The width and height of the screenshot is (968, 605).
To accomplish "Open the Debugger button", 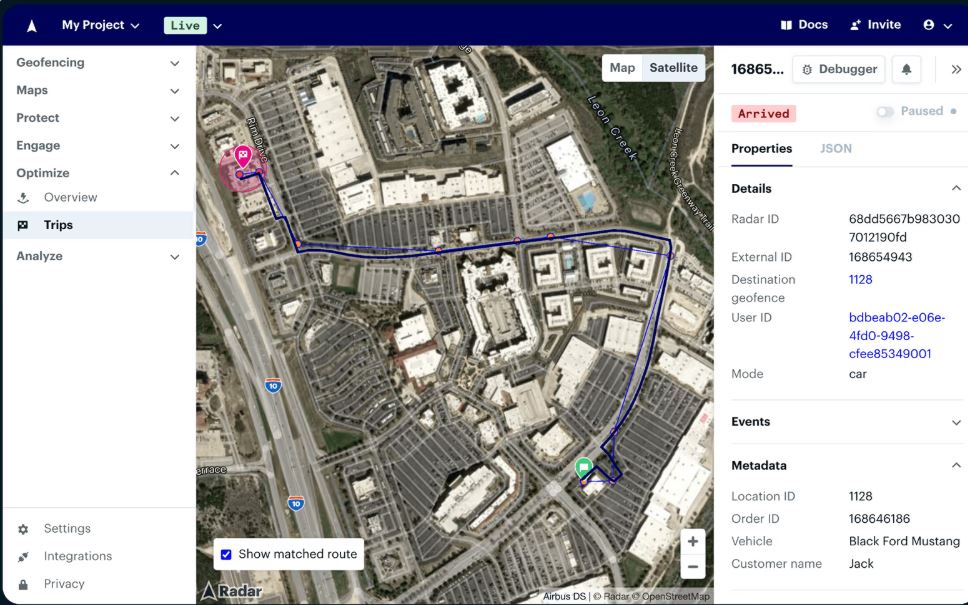I will pos(839,69).
